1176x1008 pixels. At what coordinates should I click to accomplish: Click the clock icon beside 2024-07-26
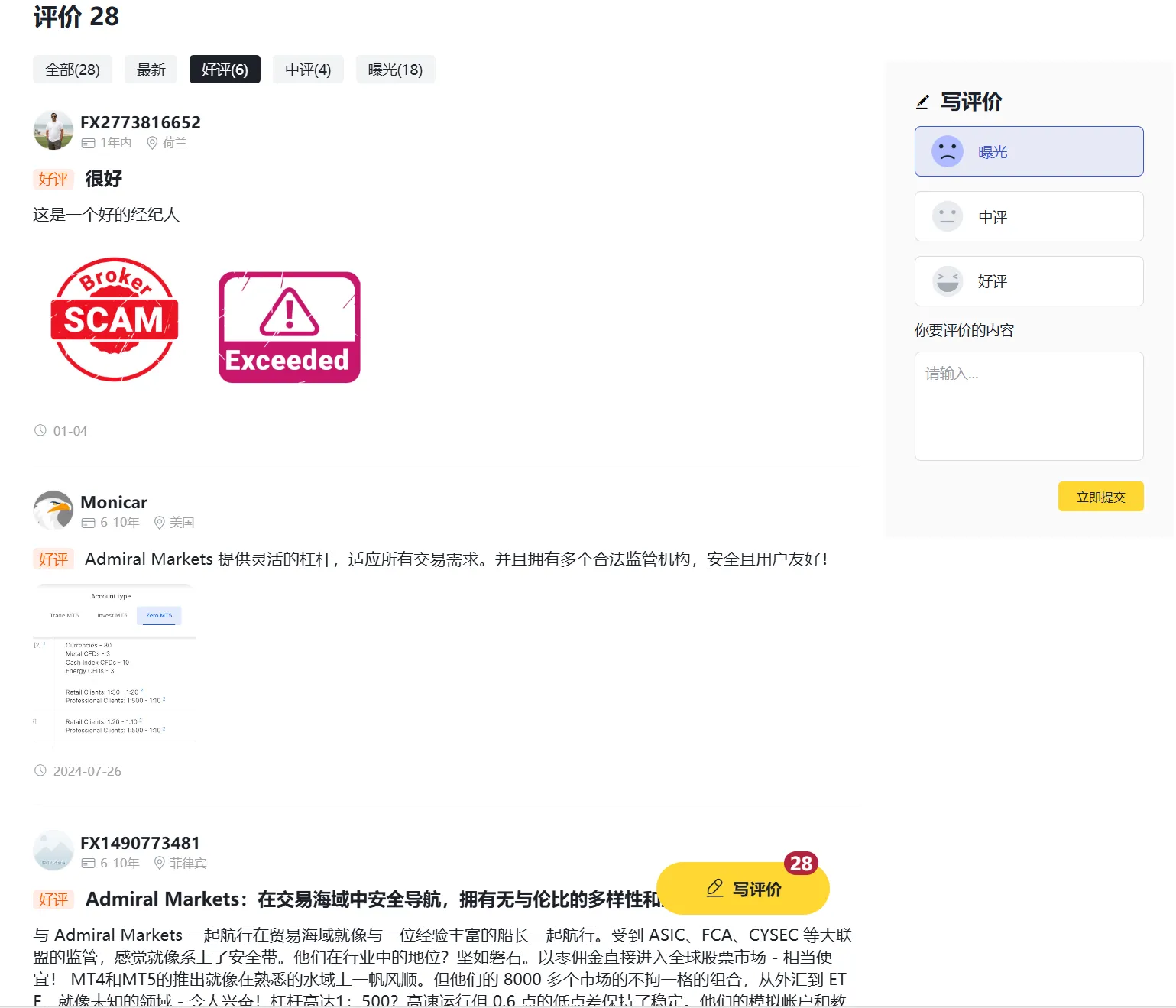(x=40, y=770)
